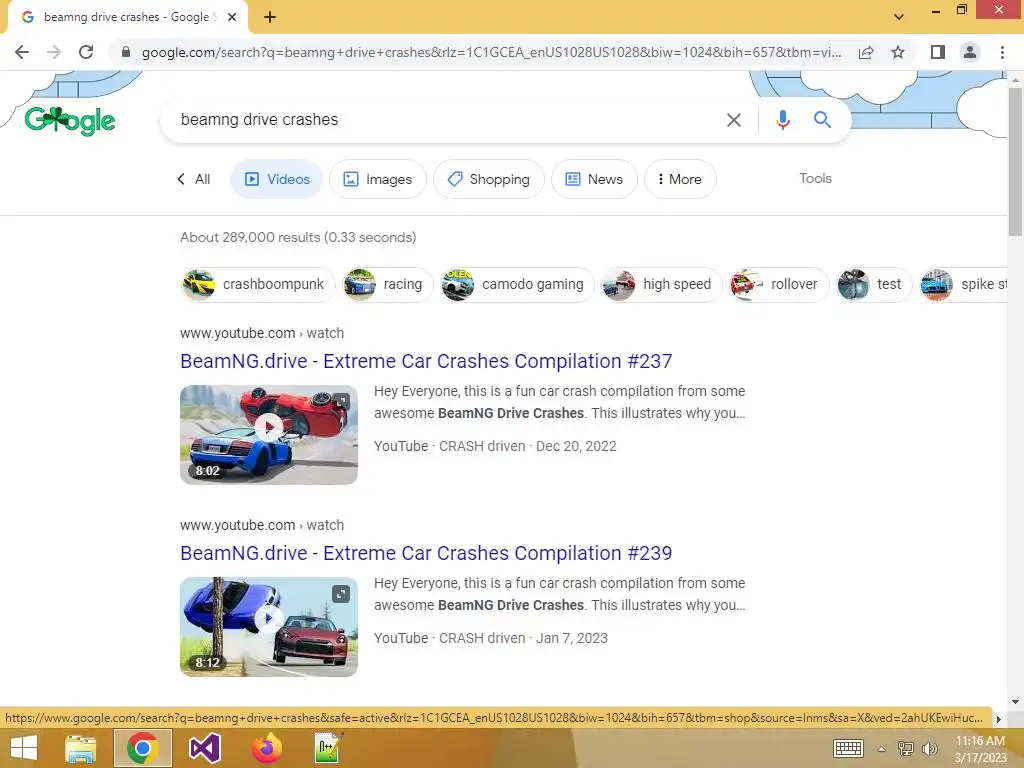This screenshot has height=768, width=1024.
Task: Open Extreme Car Crashes Compilation #237 link
Action: coord(426,361)
